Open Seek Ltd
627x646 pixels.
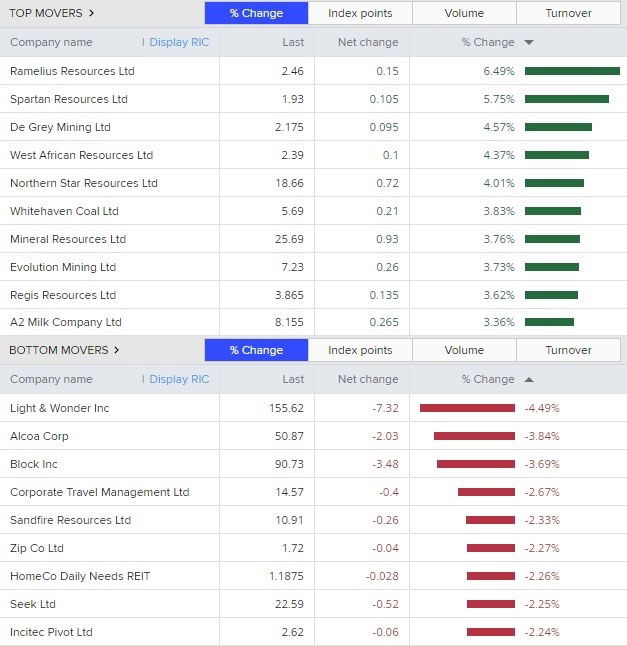(x=33, y=604)
